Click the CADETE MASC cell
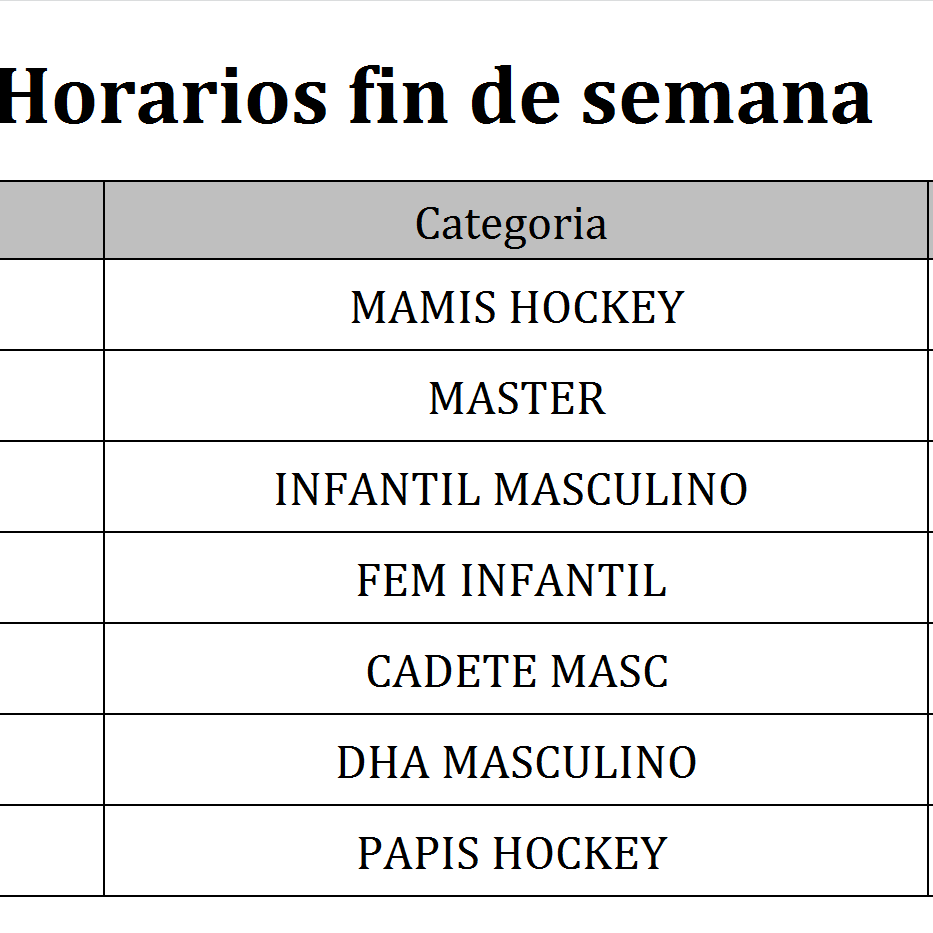Image resolution: width=933 pixels, height=933 pixels. (x=516, y=671)
